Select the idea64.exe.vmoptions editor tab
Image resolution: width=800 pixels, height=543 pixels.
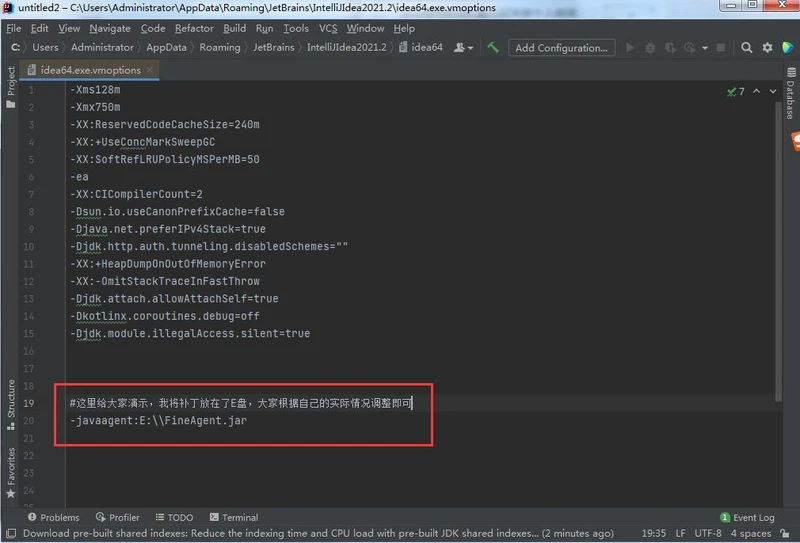pyautogui.click(x=90, y=70)
